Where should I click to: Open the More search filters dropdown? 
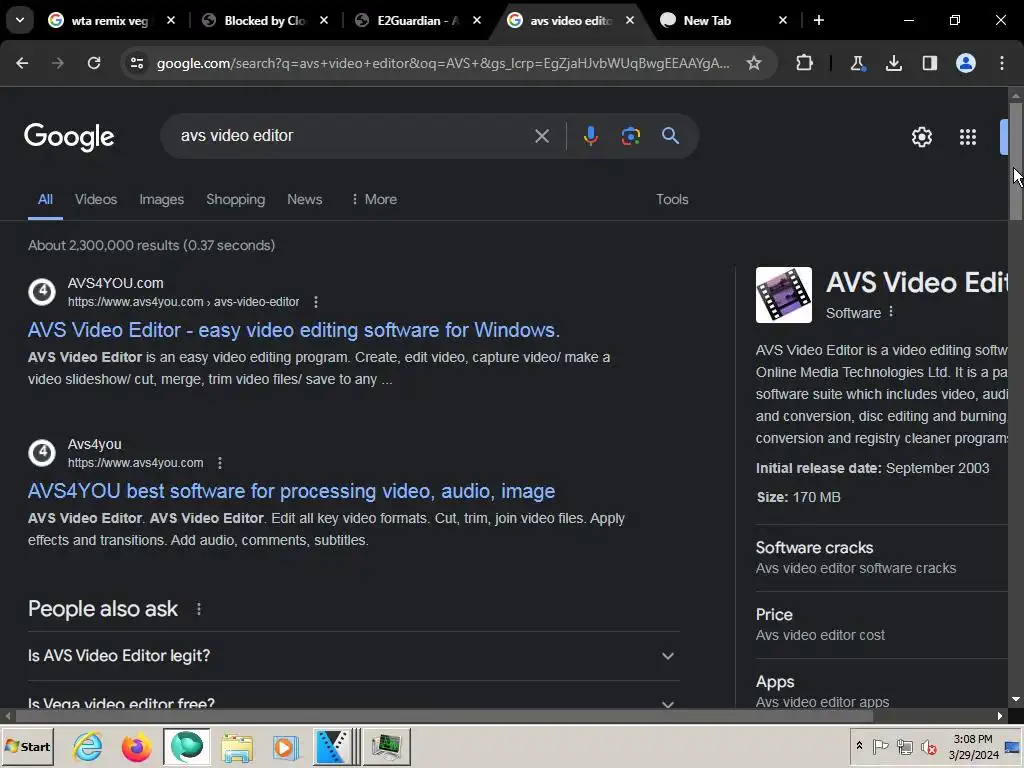pos(374,199)
